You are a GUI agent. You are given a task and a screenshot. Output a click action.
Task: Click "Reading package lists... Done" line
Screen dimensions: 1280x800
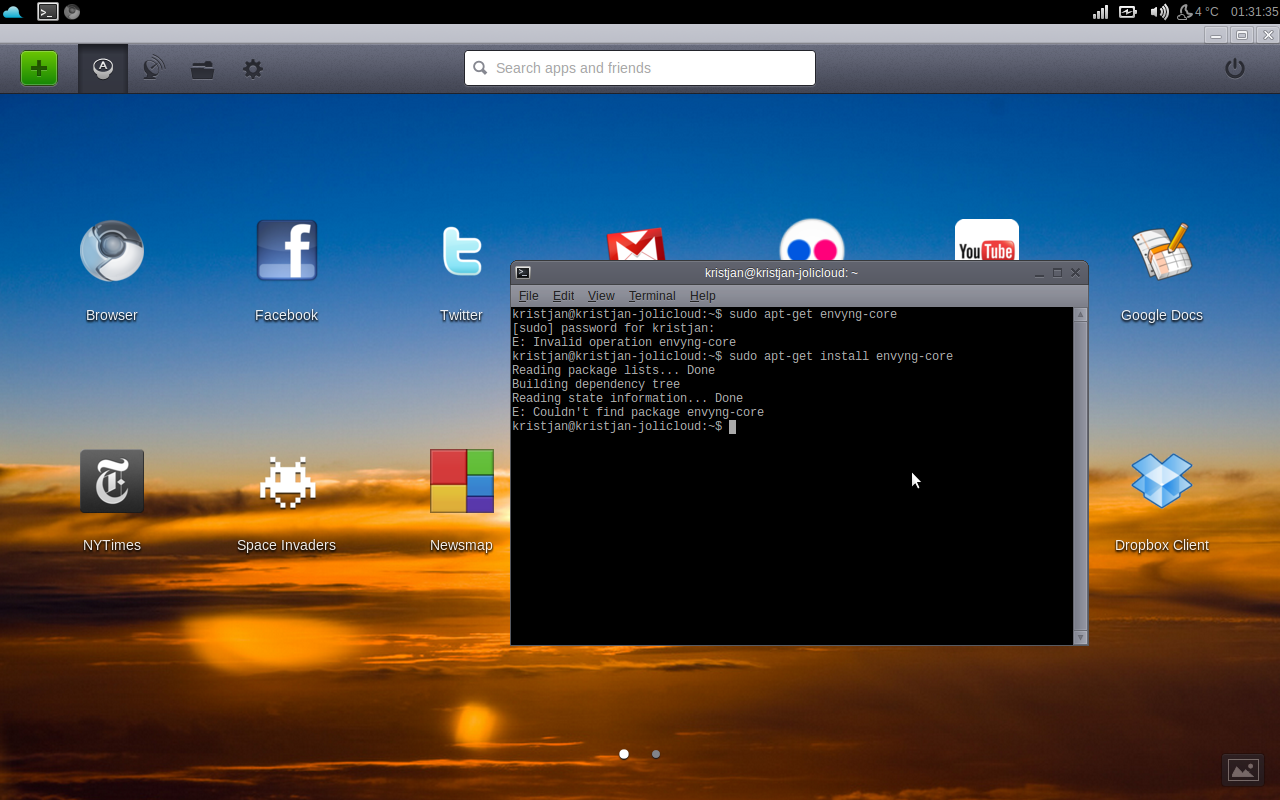[x=613, y=370]
